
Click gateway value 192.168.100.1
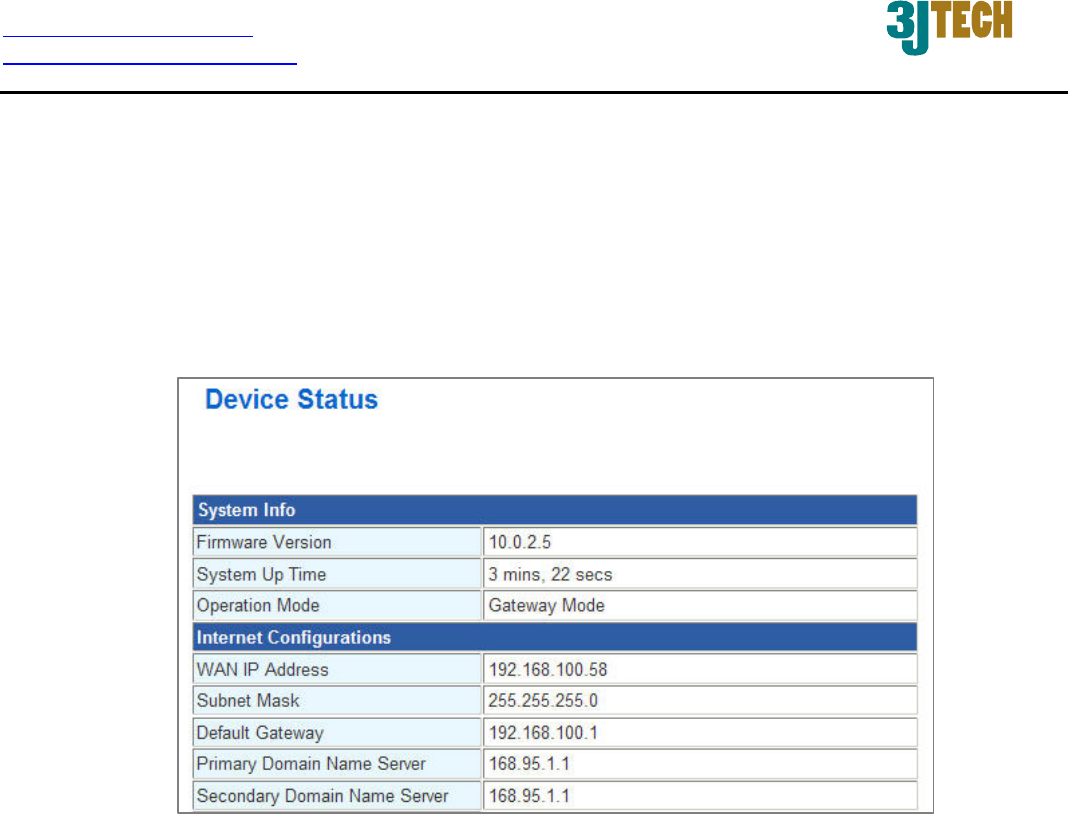pyautogui.click(x=543, y=733)
